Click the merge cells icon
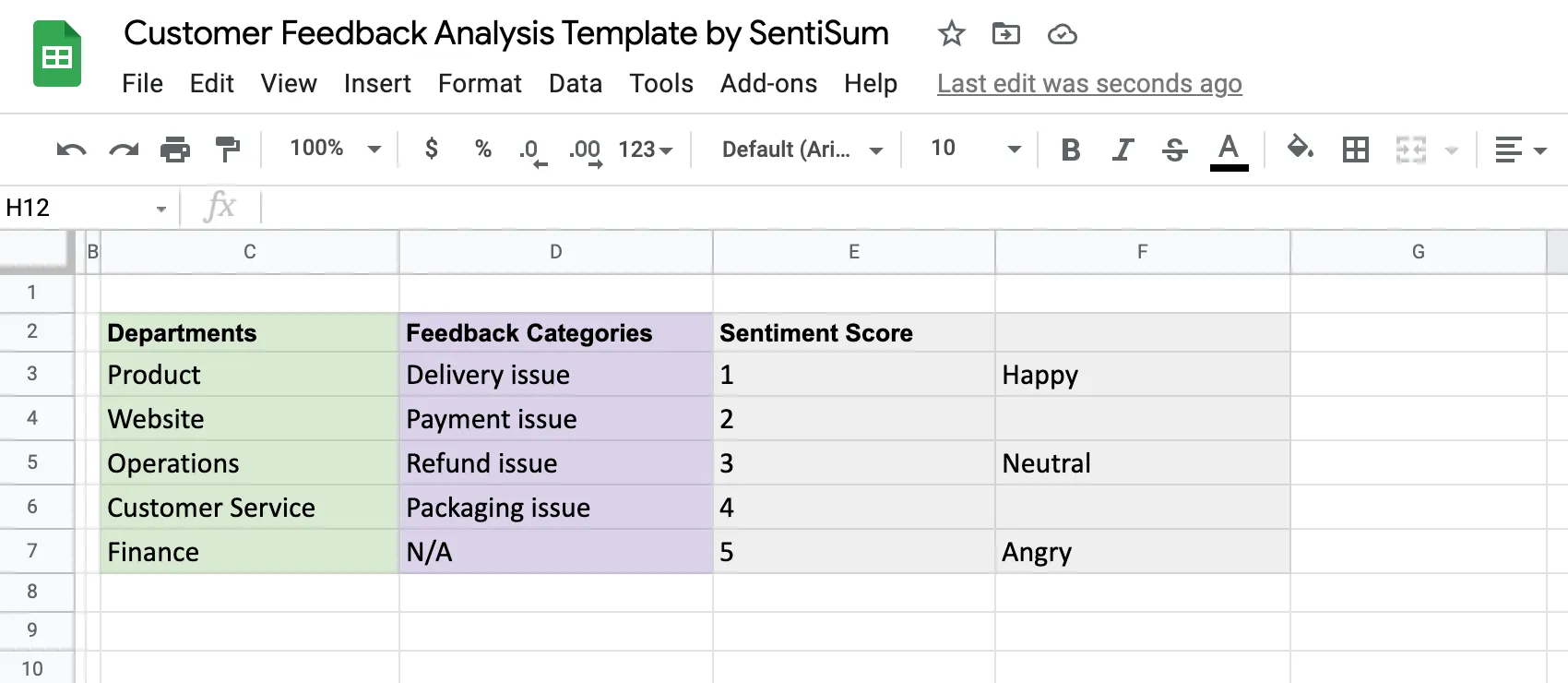 pos(1411,150)
